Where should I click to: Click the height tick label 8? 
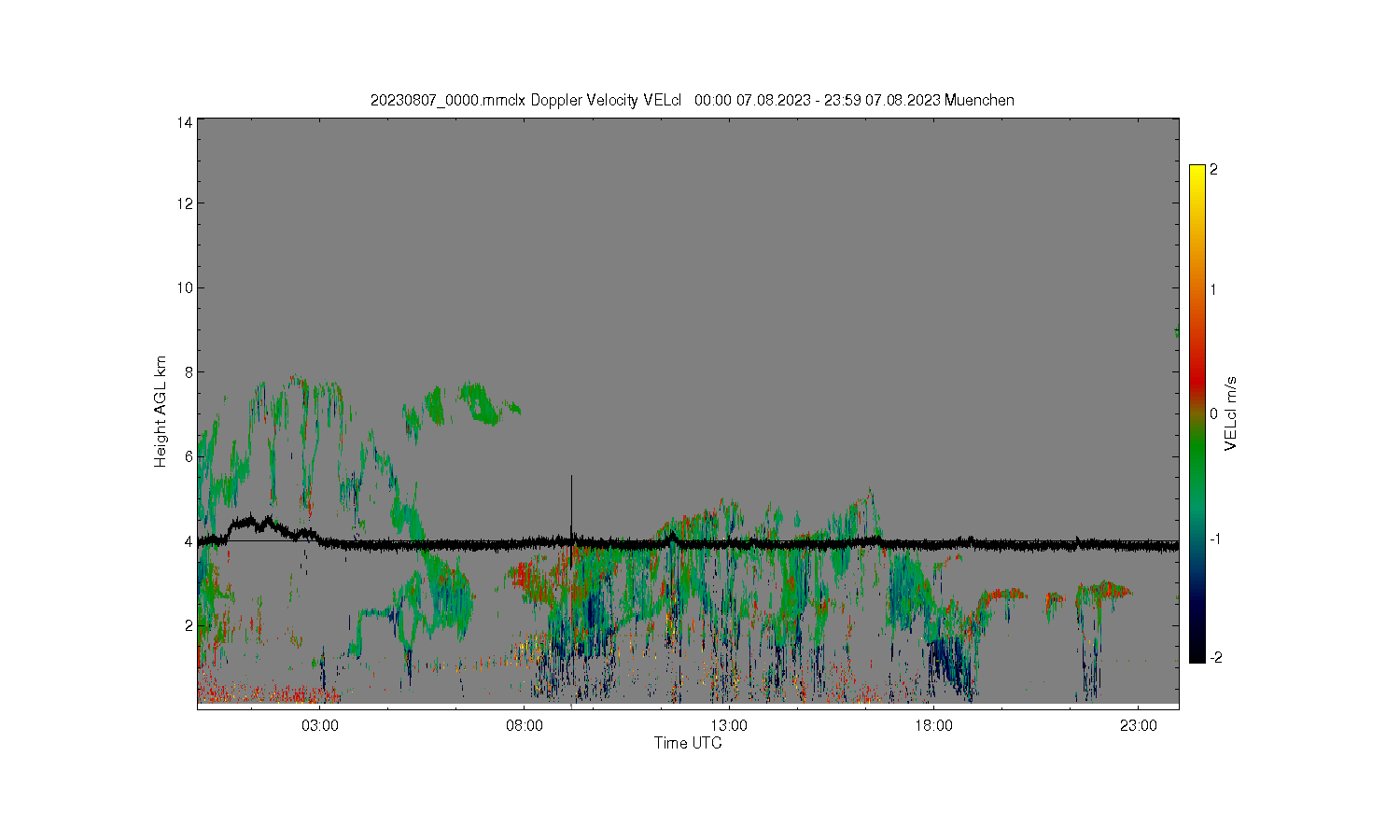pyautogui.click(x=189, y=371)
